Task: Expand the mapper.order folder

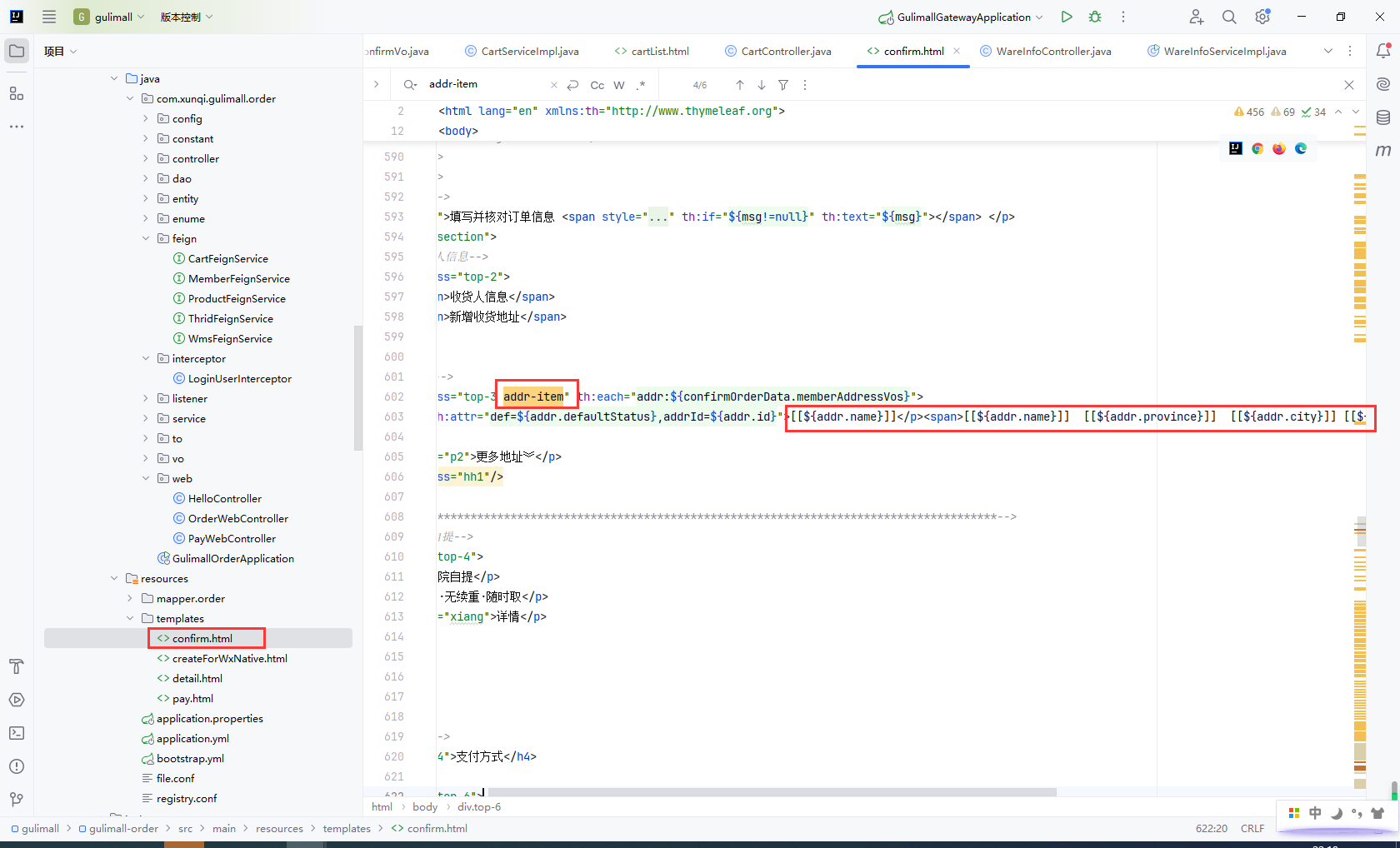Action: [130, 598]
